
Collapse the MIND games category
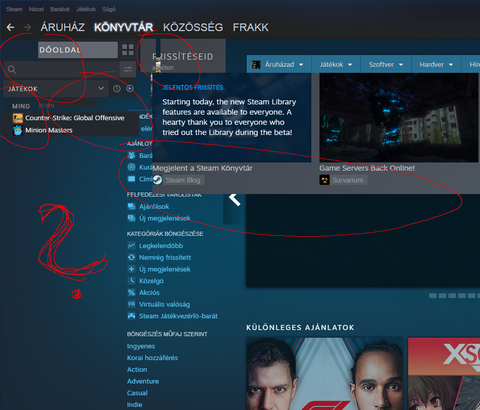click(x=21, y=106)
